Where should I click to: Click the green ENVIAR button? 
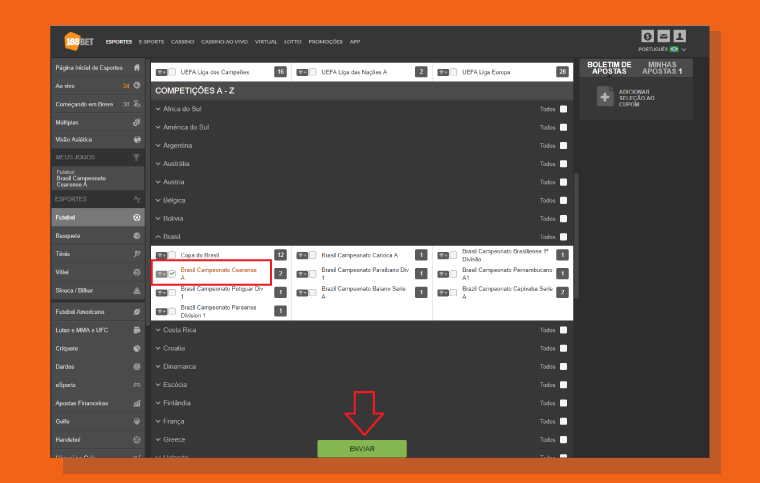coord(362,449)
